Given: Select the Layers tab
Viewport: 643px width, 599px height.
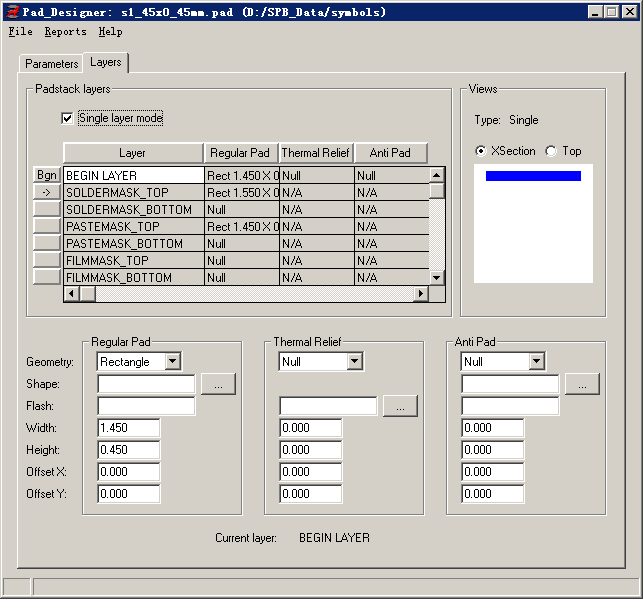Looking at the screenshot, I should pos(106,62).
